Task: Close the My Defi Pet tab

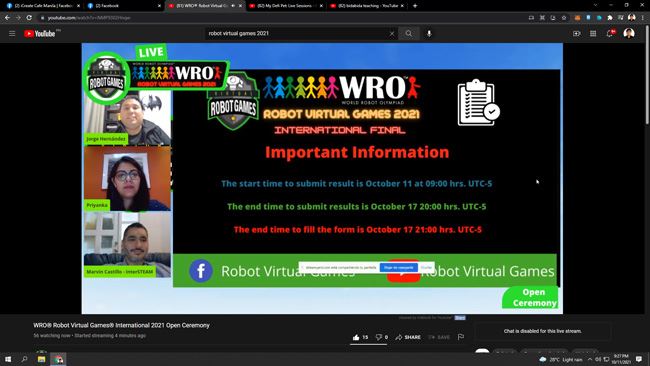Action: [x=321, y=6]
